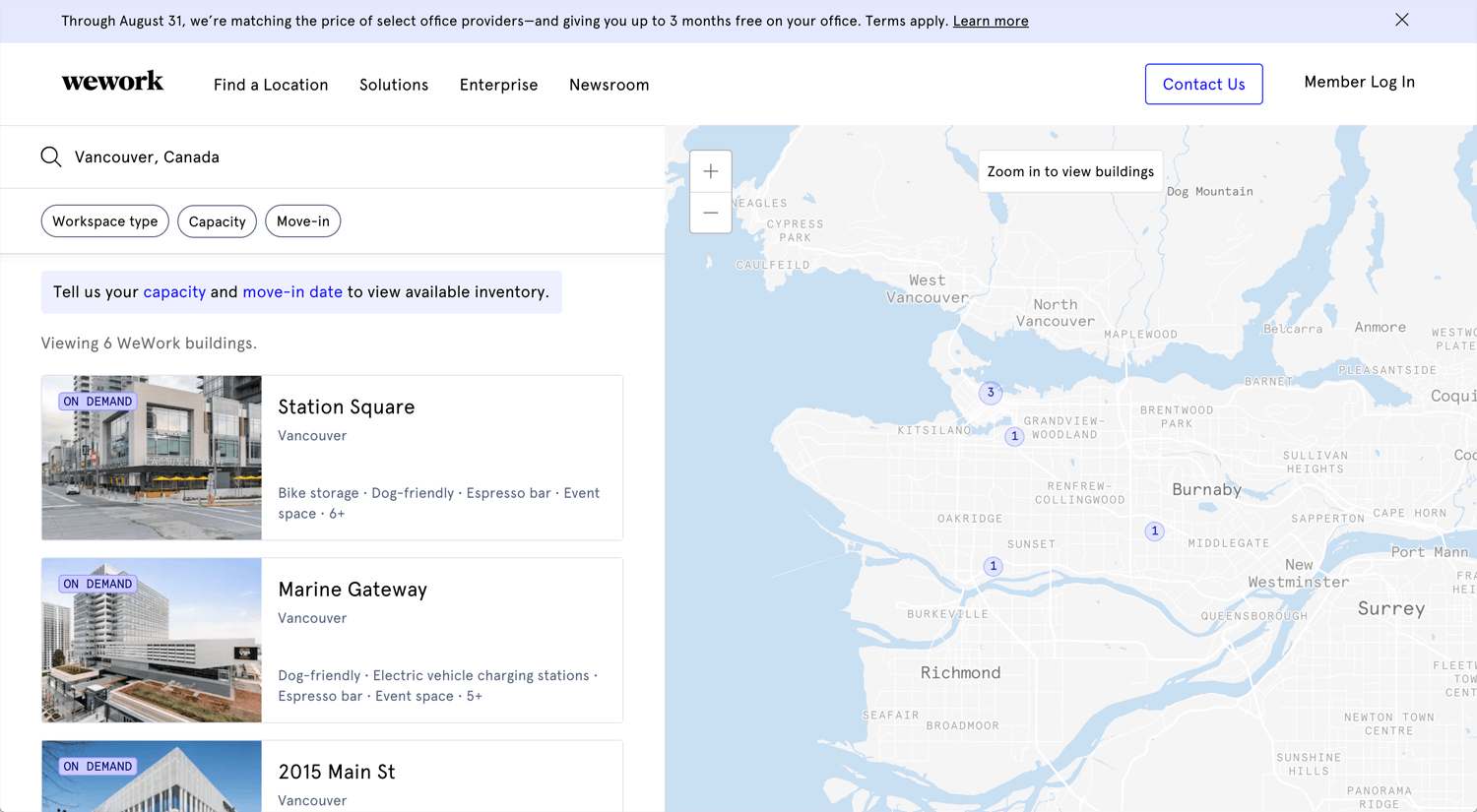The width and height of the screenshot is (1477, 812).
Task: Expand the Move-in filter
Action: coord(303,221)
